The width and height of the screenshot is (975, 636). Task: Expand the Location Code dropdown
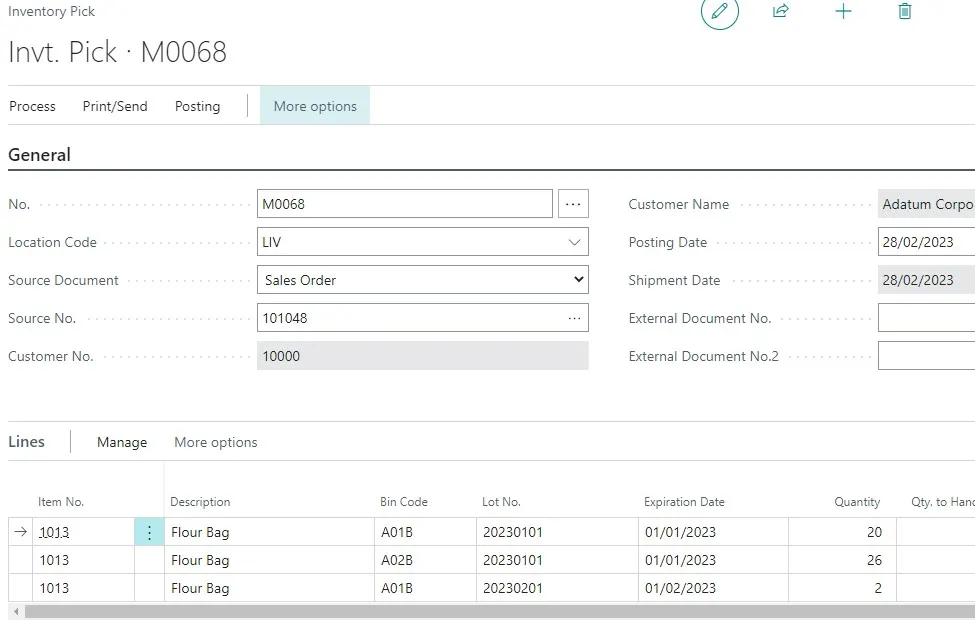[574, 242]
